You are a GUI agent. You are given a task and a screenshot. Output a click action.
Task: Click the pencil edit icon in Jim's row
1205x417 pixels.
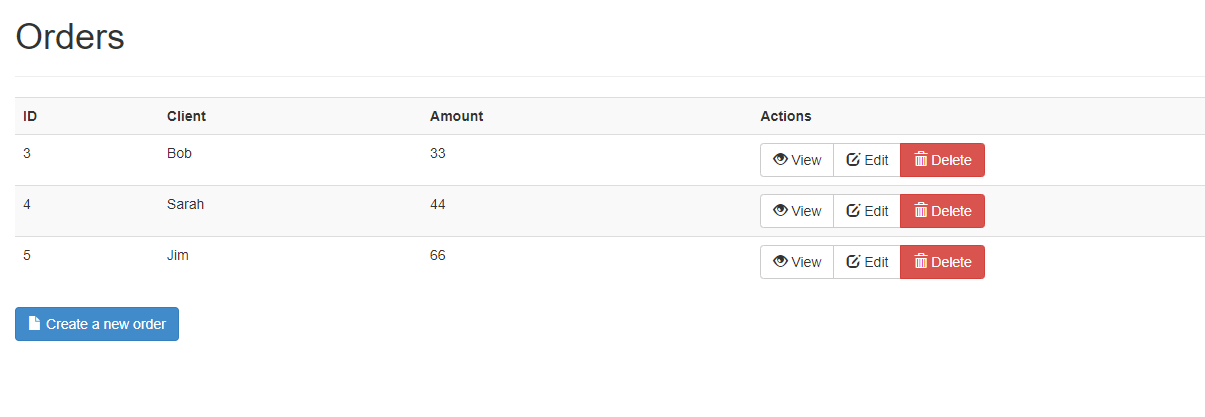point(853,261)
